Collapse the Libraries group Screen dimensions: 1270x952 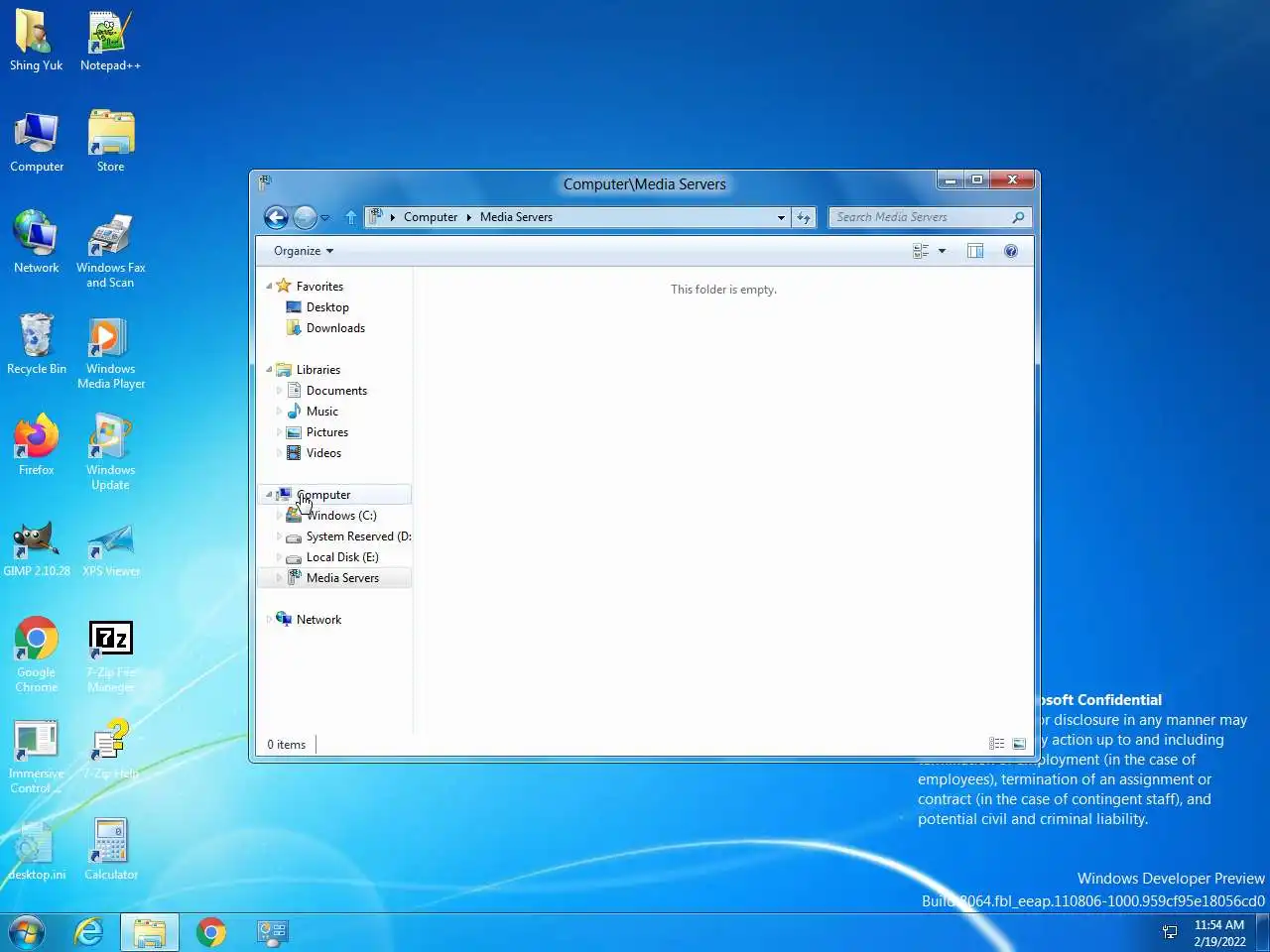pyautogui.click(x=269, y=370)
